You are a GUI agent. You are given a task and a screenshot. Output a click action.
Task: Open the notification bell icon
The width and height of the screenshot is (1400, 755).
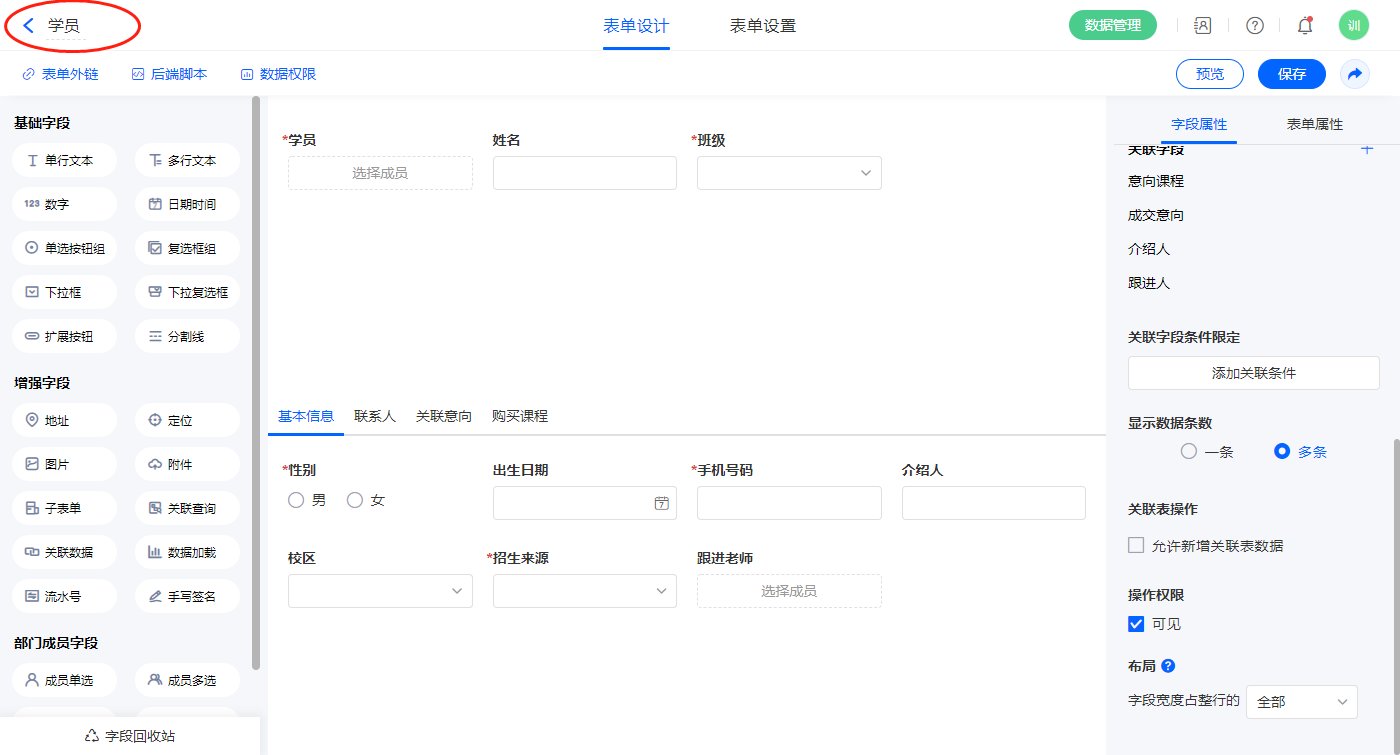pos(1304,26)
